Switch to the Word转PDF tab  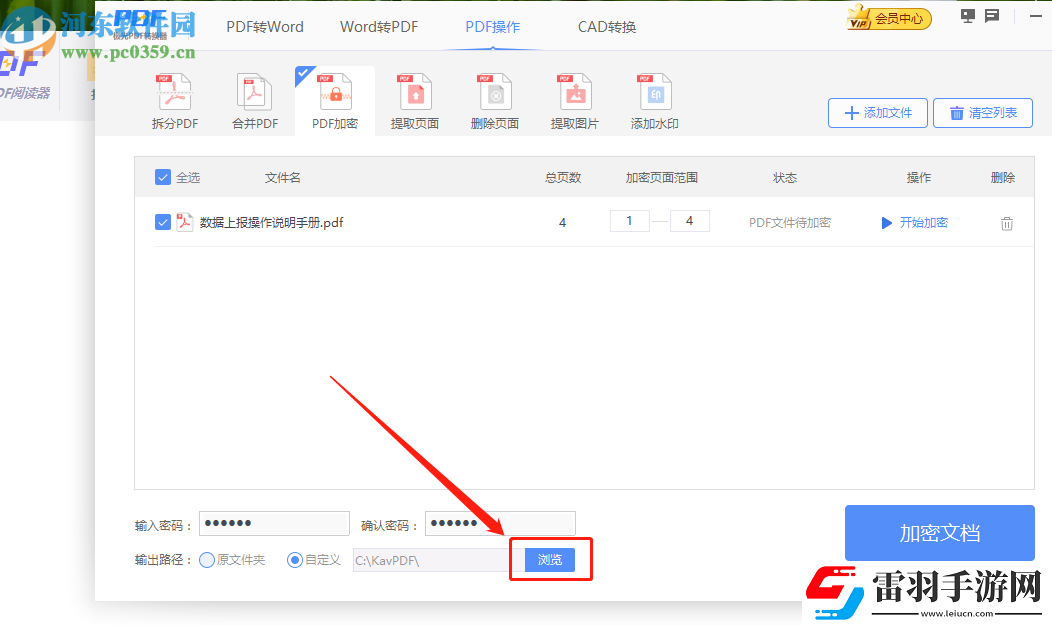point(379,27)
